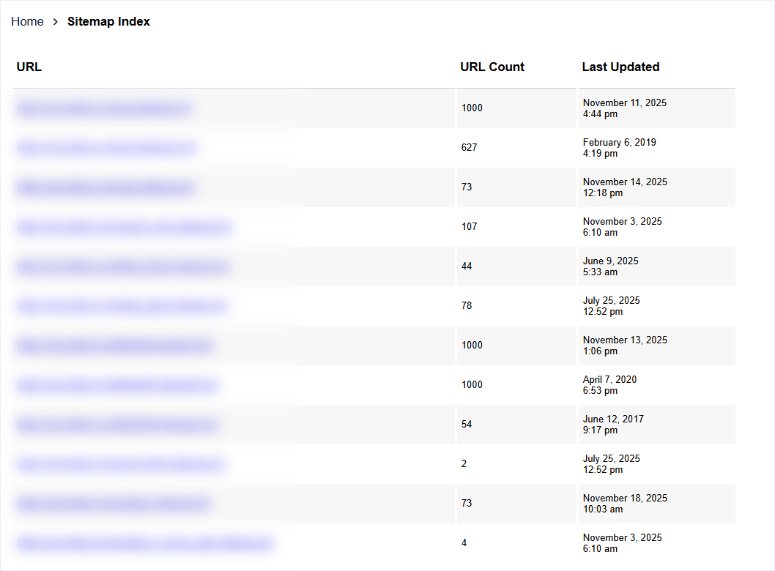The image size is (775, 571).
Task: Select the URL count value 107
Action: (469, 226)
